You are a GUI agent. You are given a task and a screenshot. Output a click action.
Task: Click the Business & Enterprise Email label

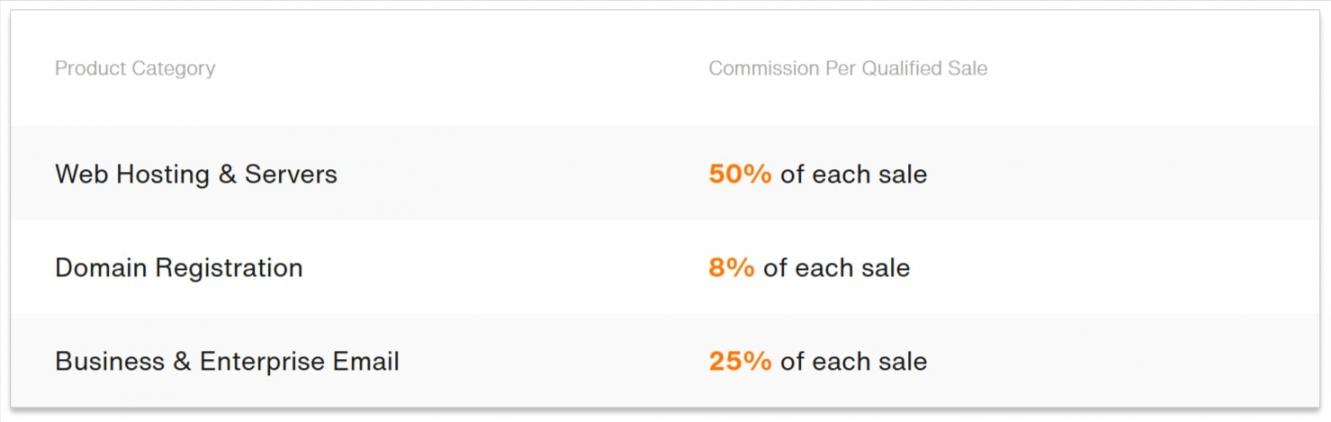(x=227, y=361)
